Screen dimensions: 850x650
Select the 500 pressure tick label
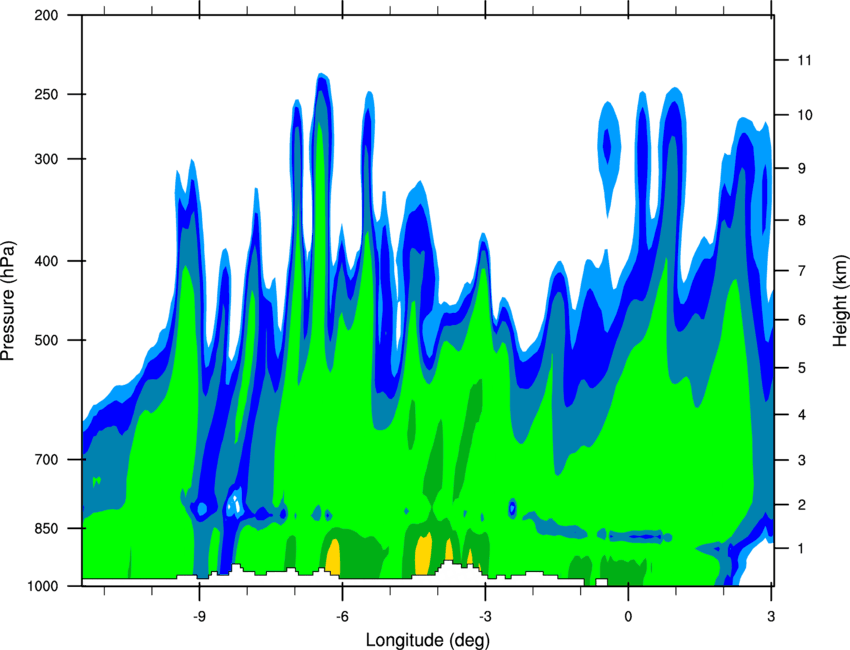[x=46, y=340]
